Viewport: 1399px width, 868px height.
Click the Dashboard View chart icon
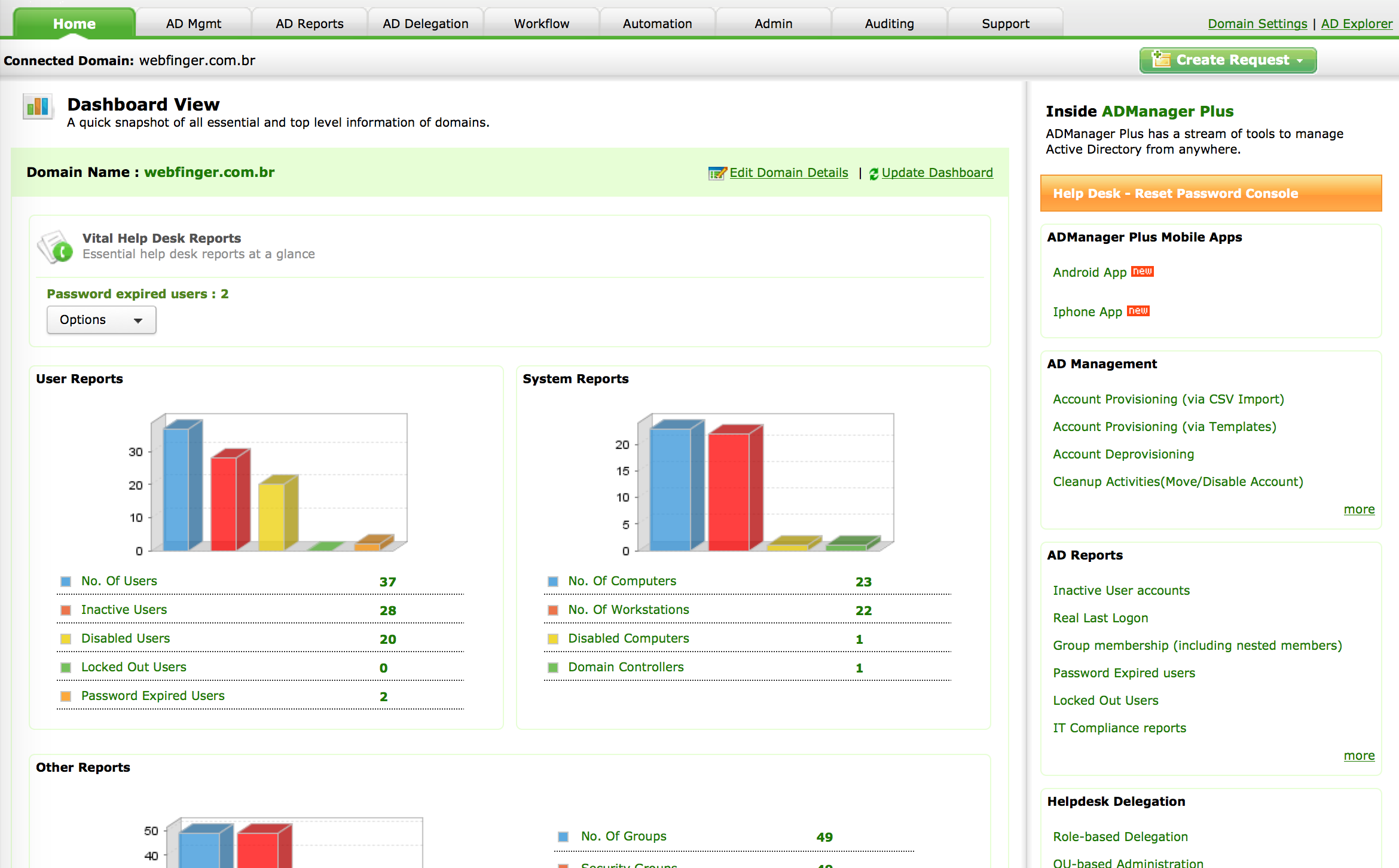38,106
